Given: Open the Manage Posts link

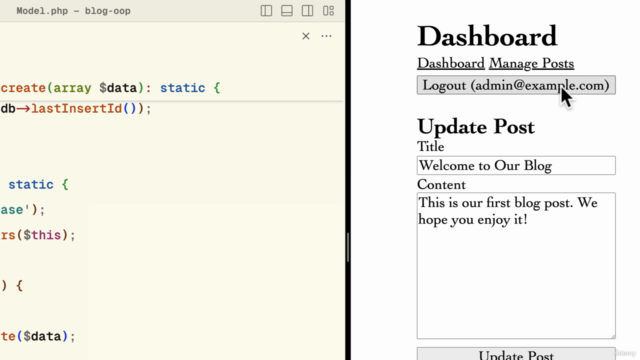Looking at the screenshot, I should (x=531, y=64).
